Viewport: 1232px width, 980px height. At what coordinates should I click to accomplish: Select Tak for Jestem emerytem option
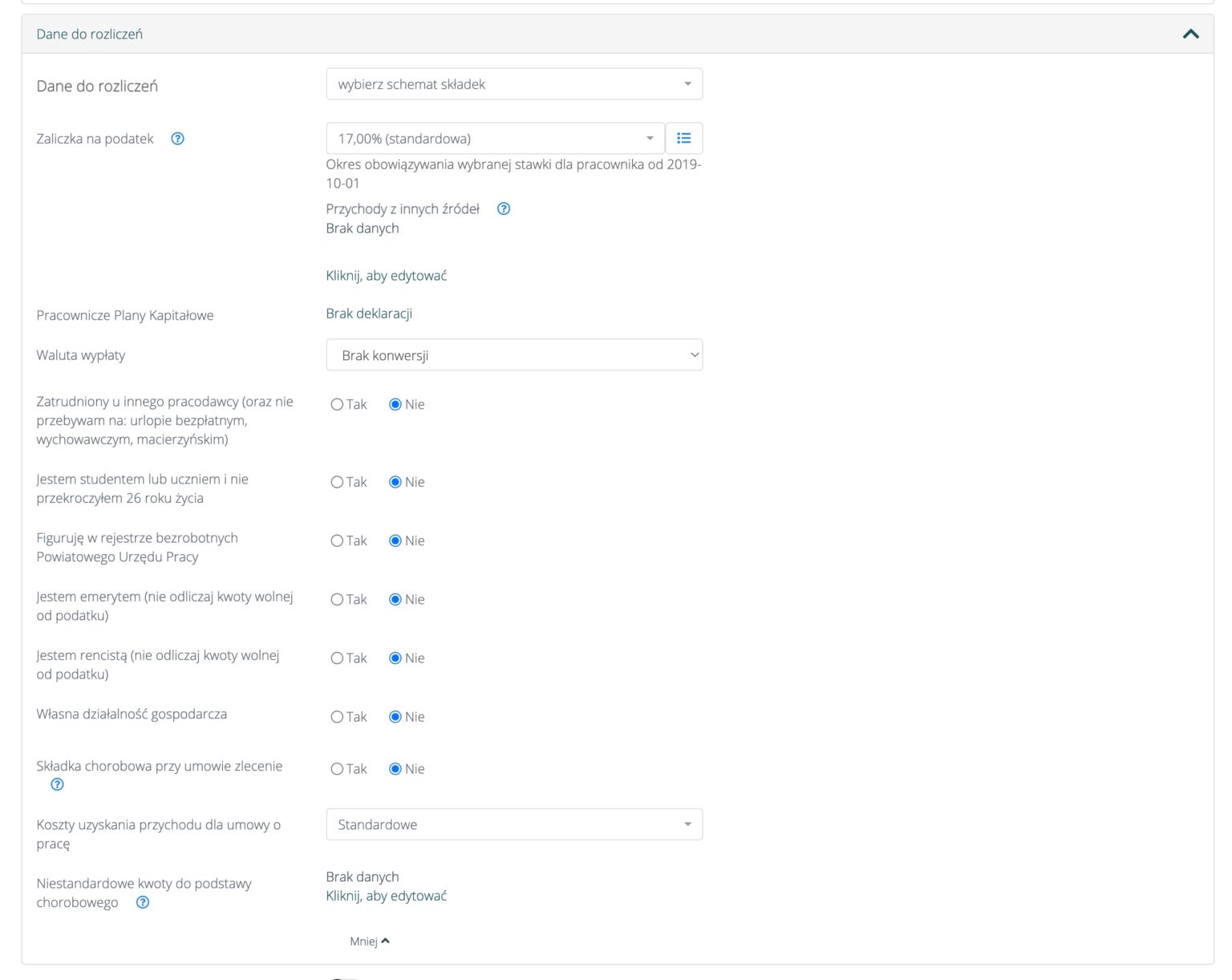(x=338, y=600)
